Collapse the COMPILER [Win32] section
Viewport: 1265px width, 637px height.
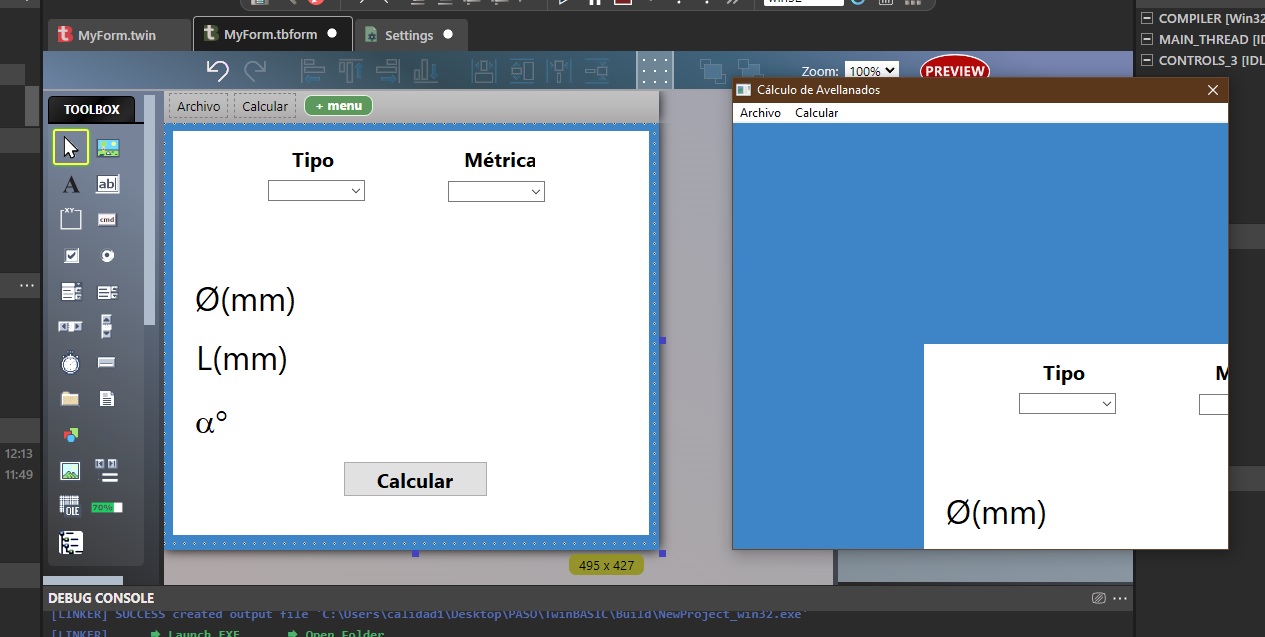1146,18
